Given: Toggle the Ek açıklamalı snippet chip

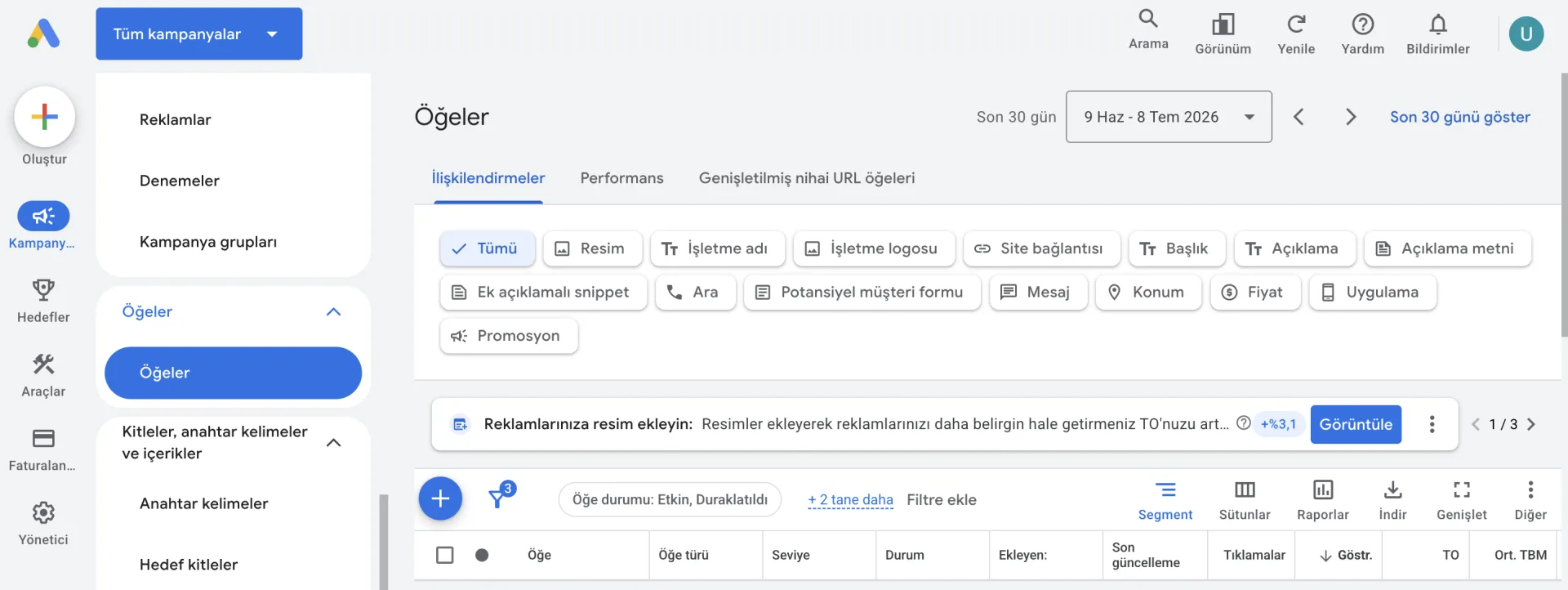Looking at the screenshot, I should [543, 292].
